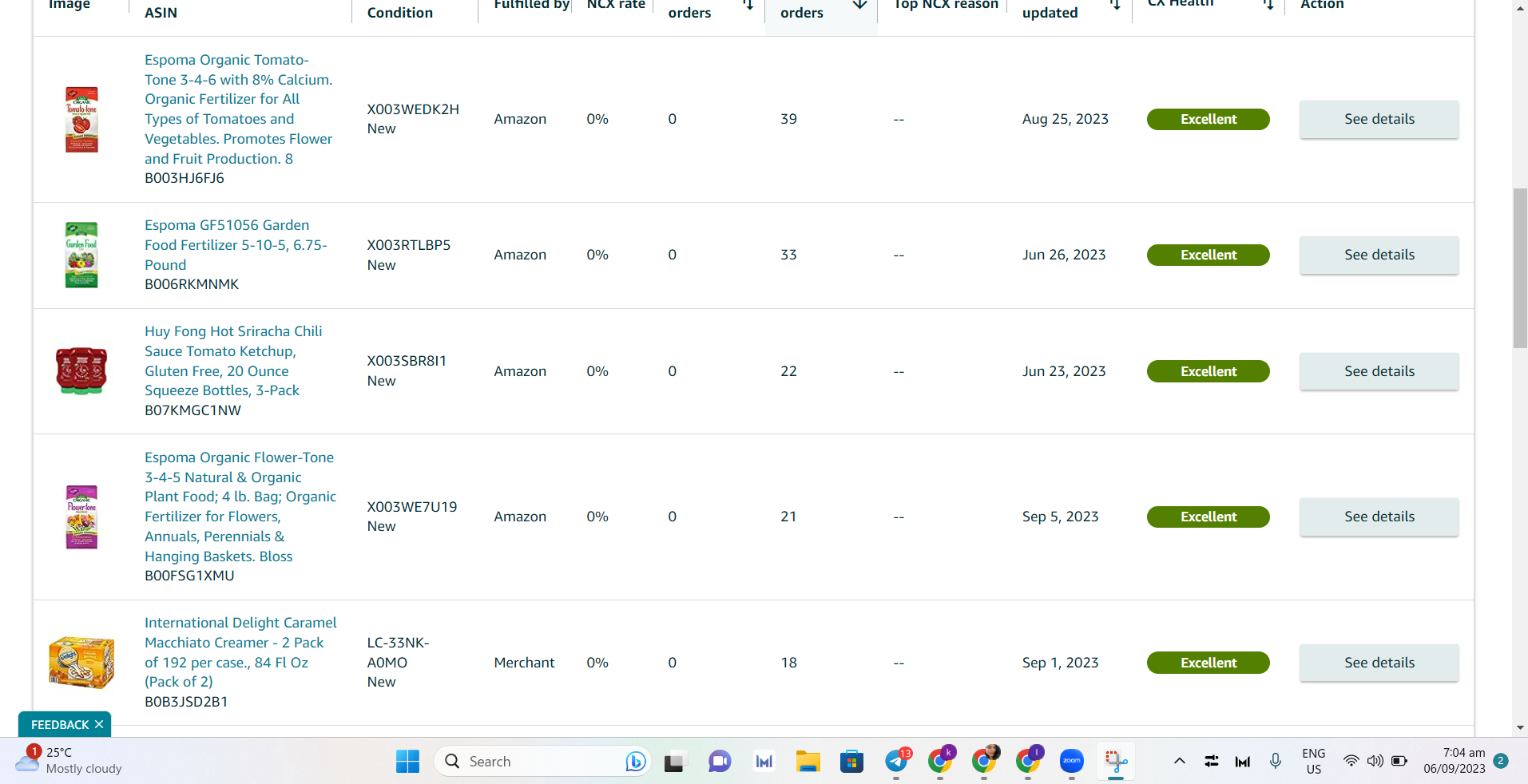The height and width of the screenshot is (784, 1528).
Task: Open the Espoma Organic Flower-Tone product link
Action: [x=240, y=506]
